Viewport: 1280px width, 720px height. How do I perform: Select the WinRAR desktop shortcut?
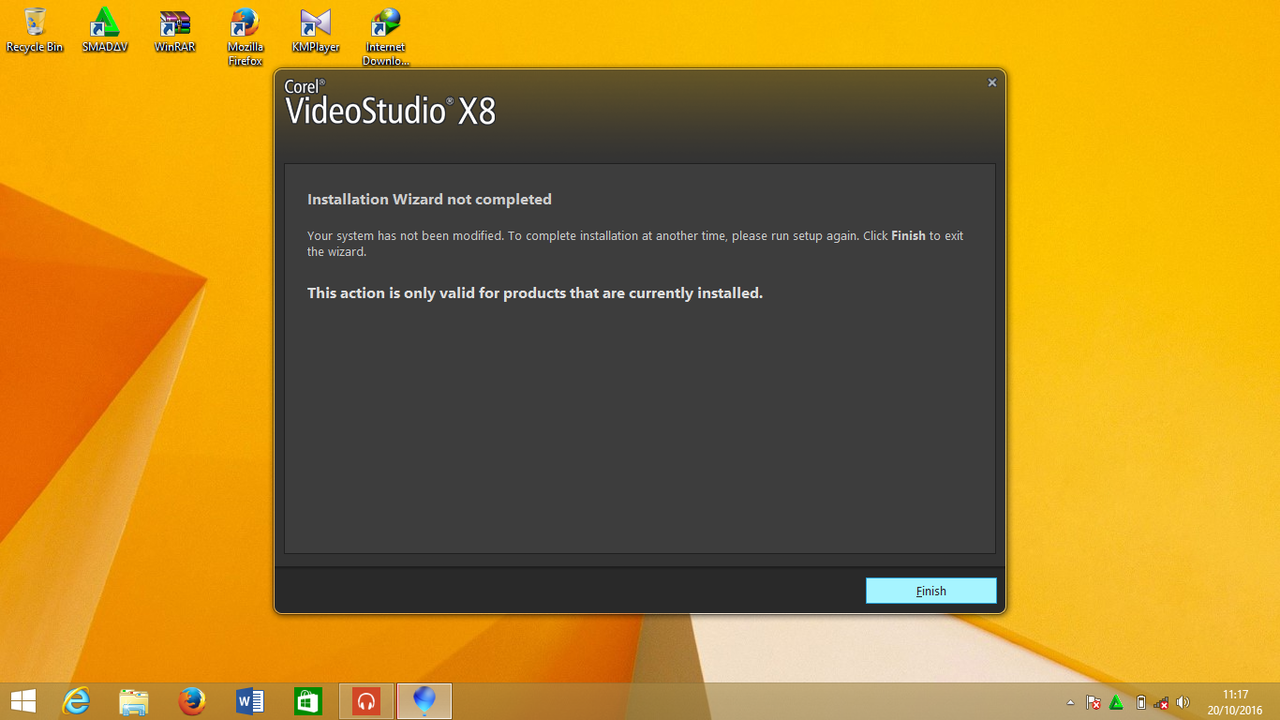coord(175,30)
